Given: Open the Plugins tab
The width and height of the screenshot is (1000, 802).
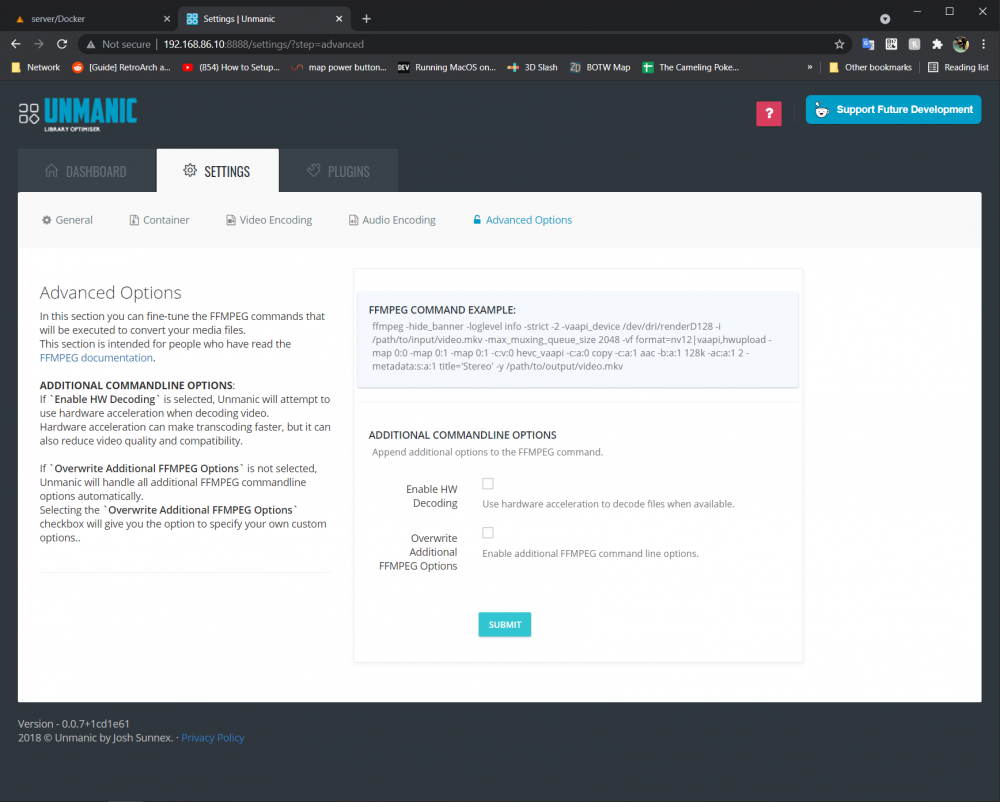Looking at the screenshot, I should pos(339,171).
